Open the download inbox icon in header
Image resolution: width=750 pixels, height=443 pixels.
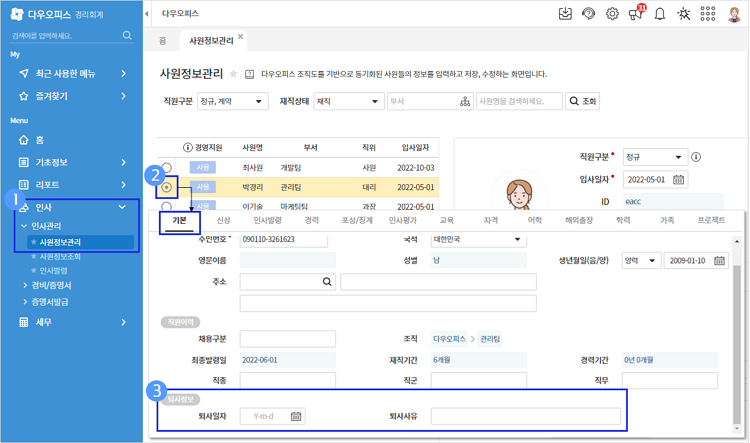(565, 14)
